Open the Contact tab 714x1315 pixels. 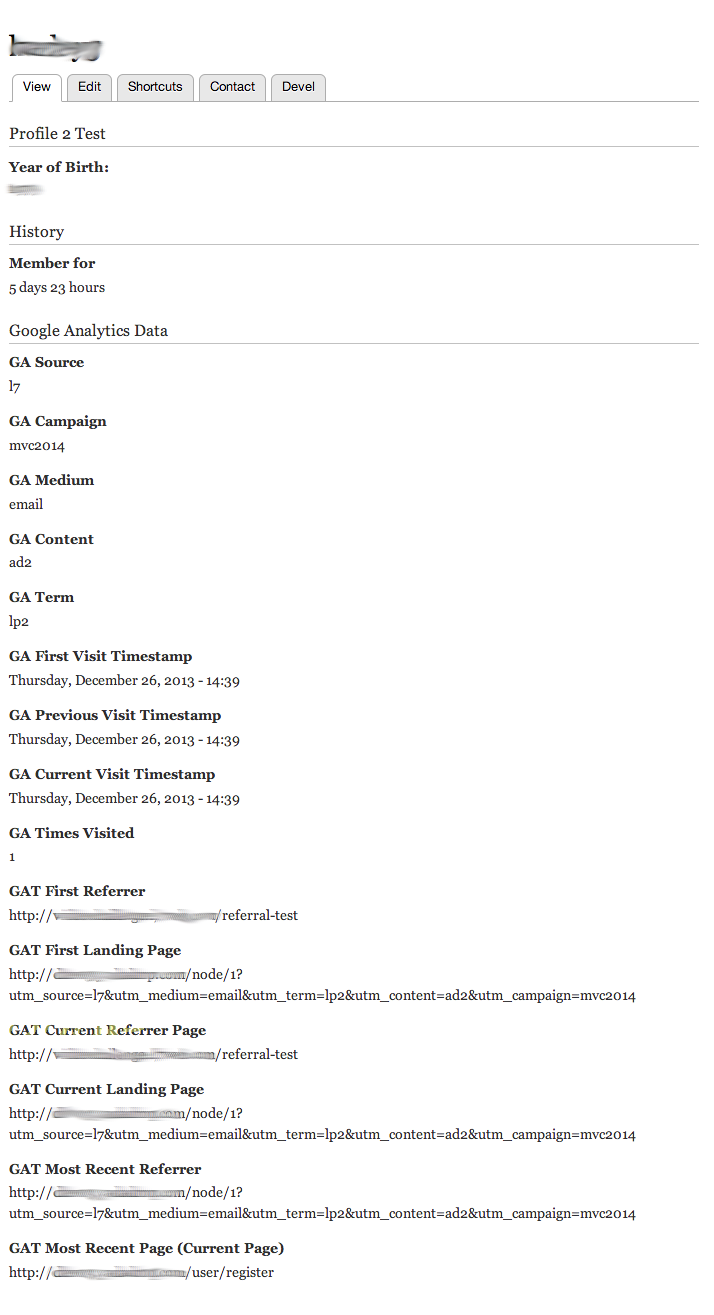click(x=233, y=87)
